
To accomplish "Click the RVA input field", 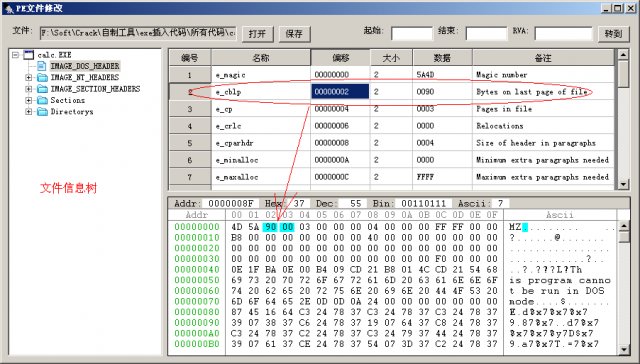I will pos(563,34).
